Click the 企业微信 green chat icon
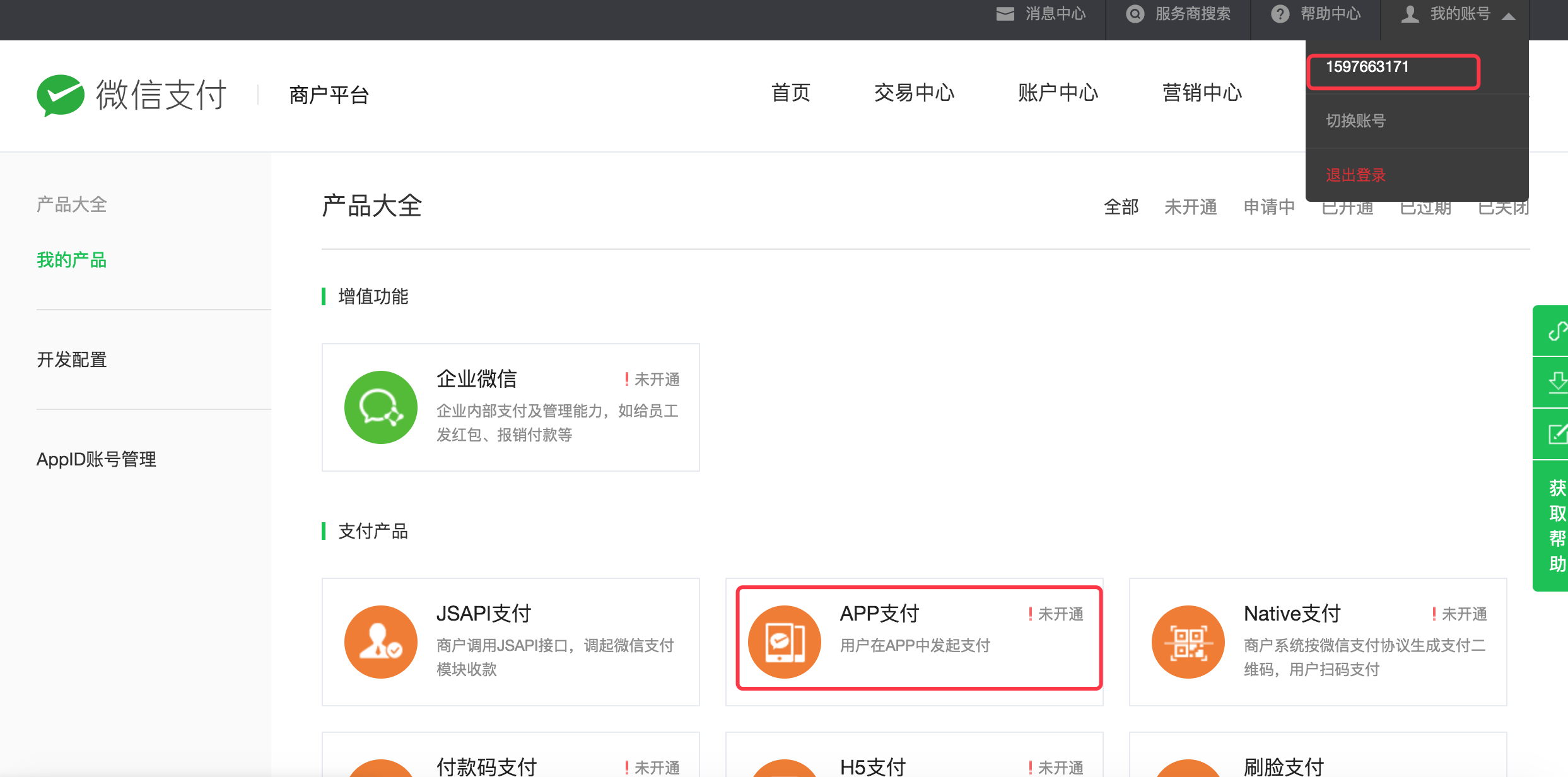Screen dimensions: 1568x777 [380, 407]
